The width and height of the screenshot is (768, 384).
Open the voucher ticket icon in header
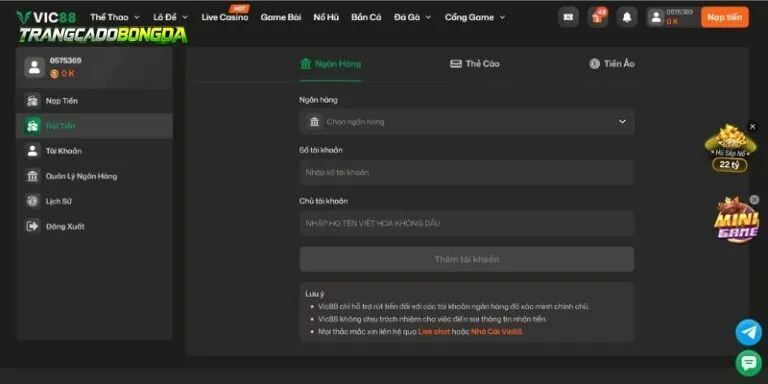coord(568,17)
